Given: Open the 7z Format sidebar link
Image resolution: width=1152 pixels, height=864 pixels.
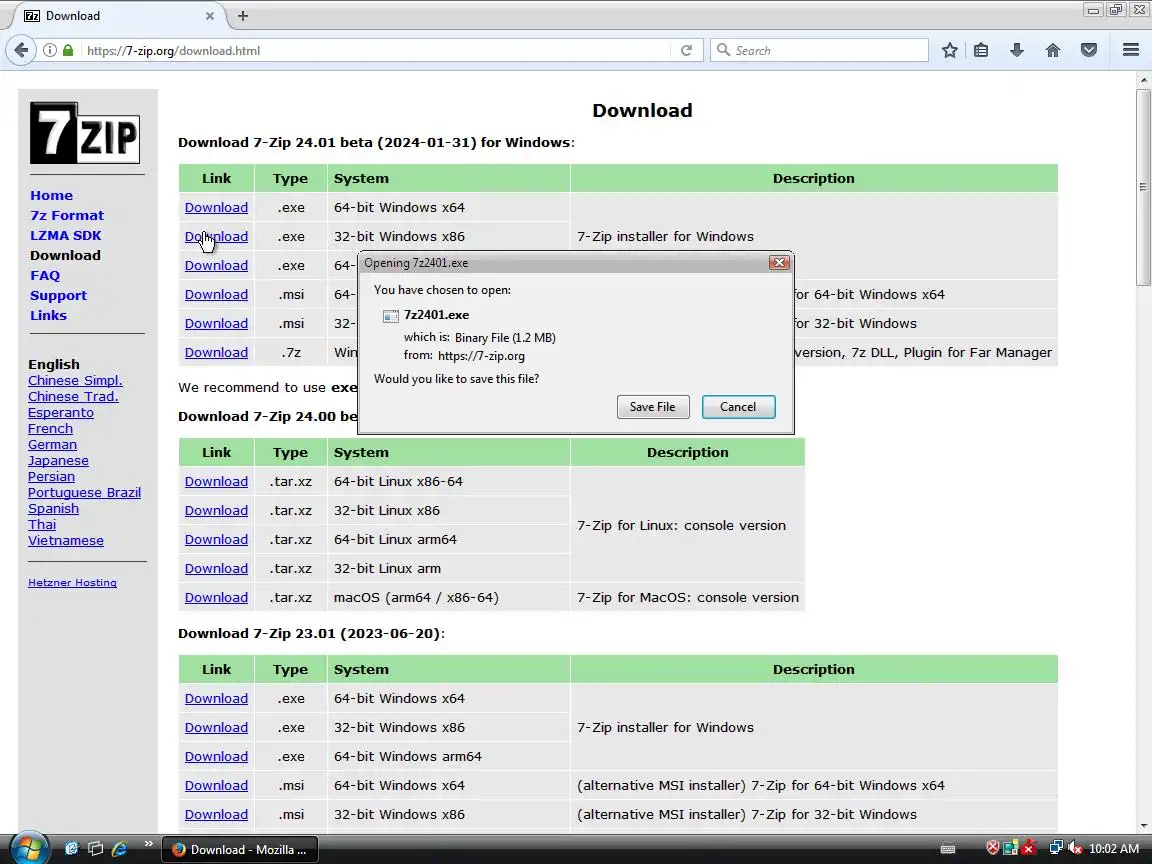Looking at the screenshot, I should pos(67,215).
